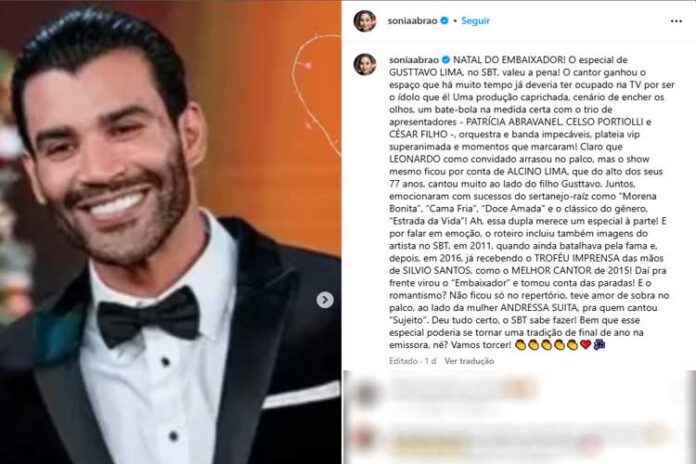Viewport: 696px width, 464px height.
Task: Click the Seguir follow button
Action: (475, 20)
